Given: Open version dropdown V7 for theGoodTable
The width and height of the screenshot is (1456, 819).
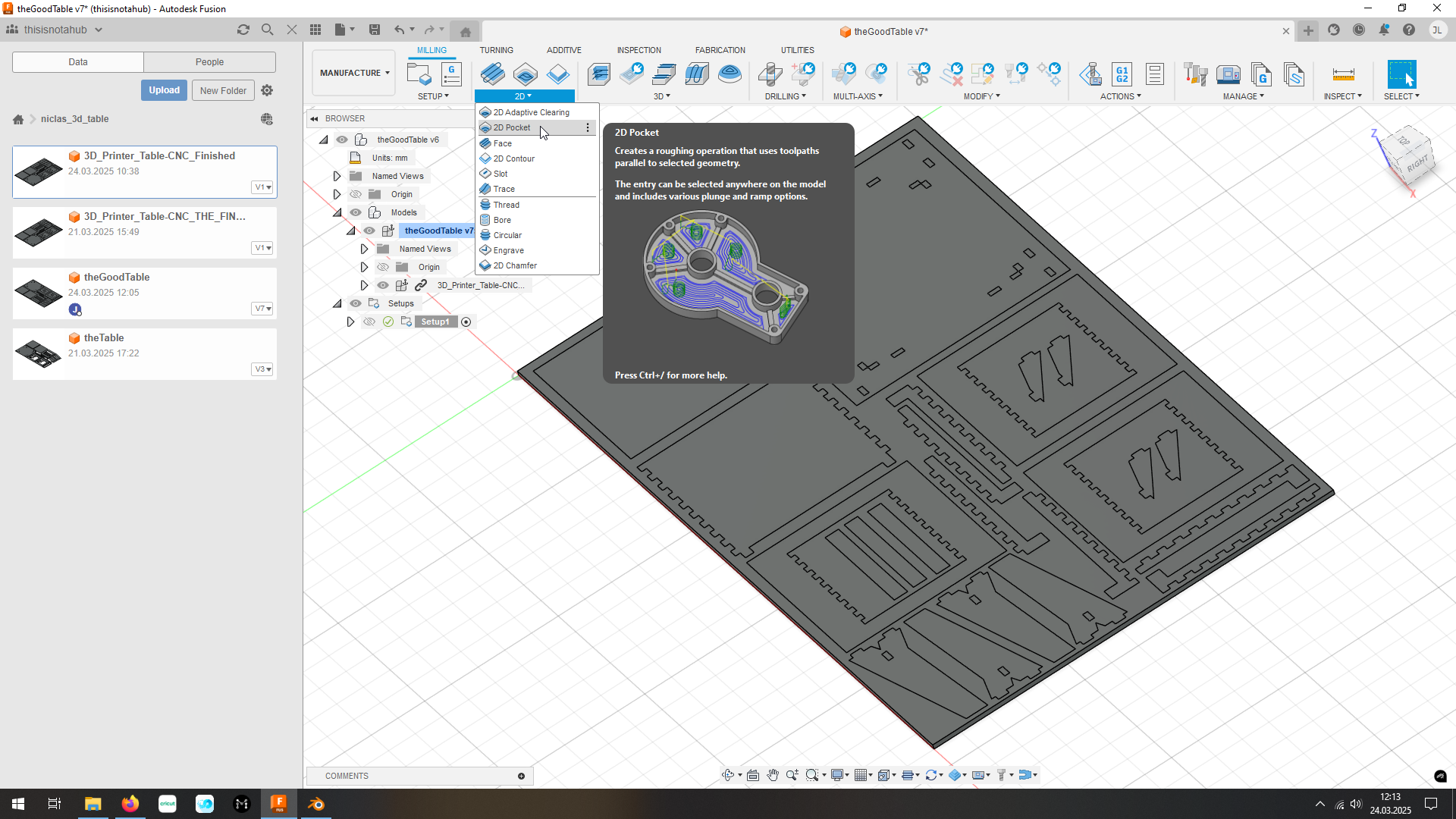Looking at the screenshot, I should tap(262, 309).
